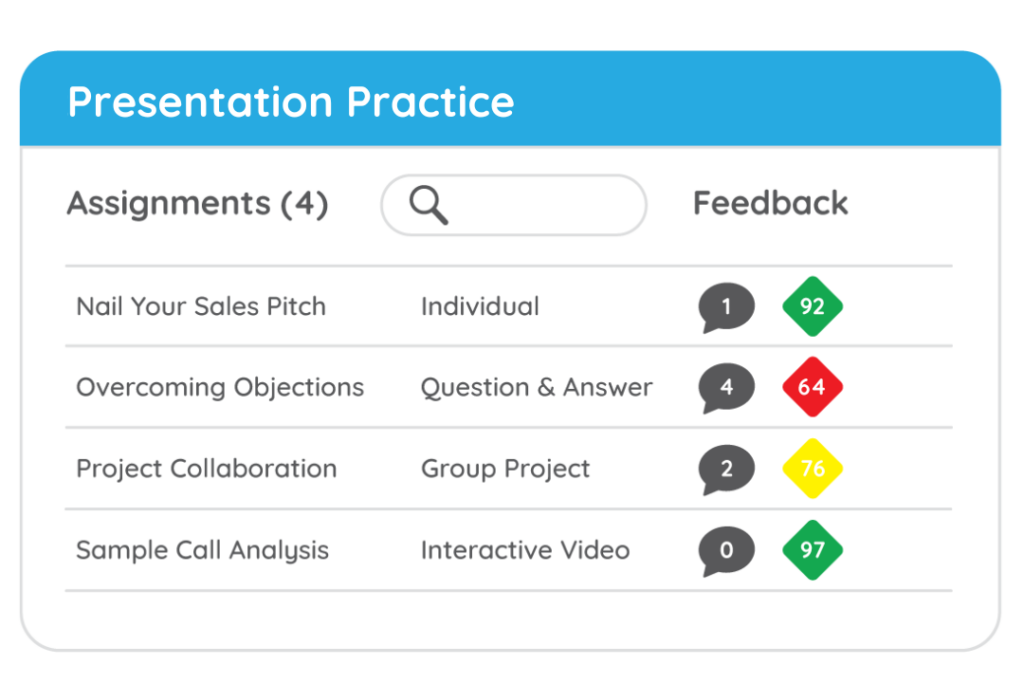Click the magnifying glass search icon

tap(428, 206)
